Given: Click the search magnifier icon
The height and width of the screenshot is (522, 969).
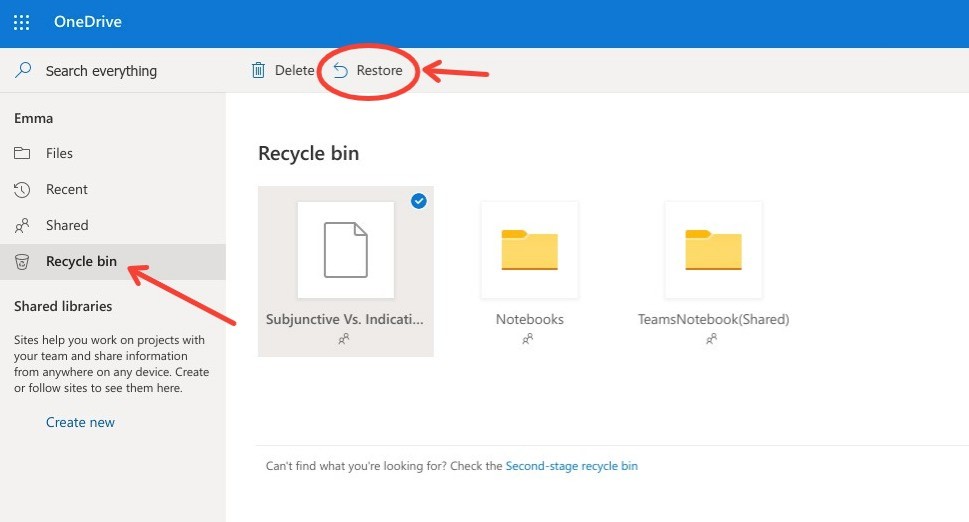Looking at the screenshot, I should point(23,70).
